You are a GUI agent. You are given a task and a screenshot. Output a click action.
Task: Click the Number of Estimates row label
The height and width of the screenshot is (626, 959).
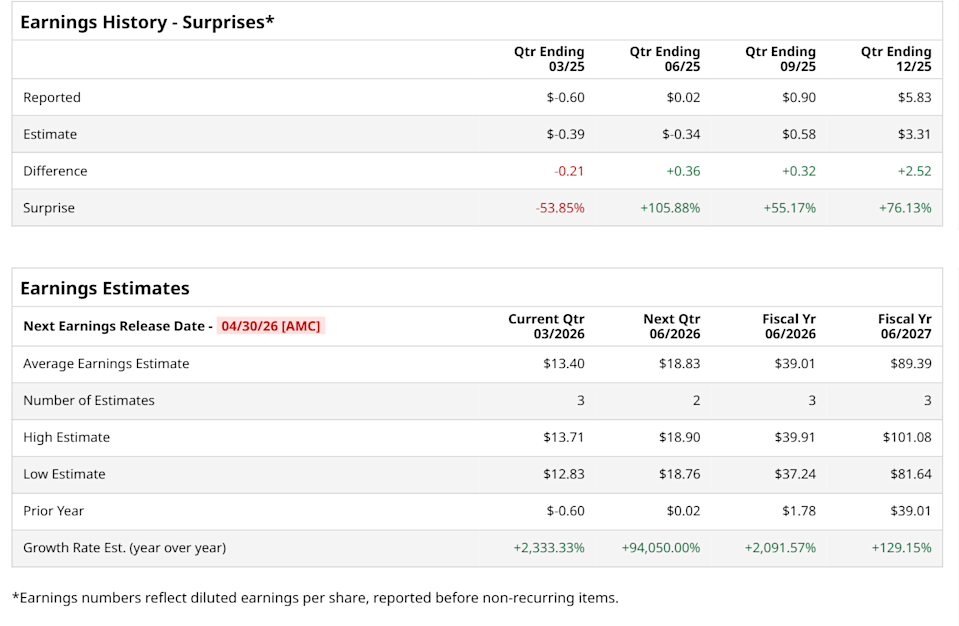(89, 400)
